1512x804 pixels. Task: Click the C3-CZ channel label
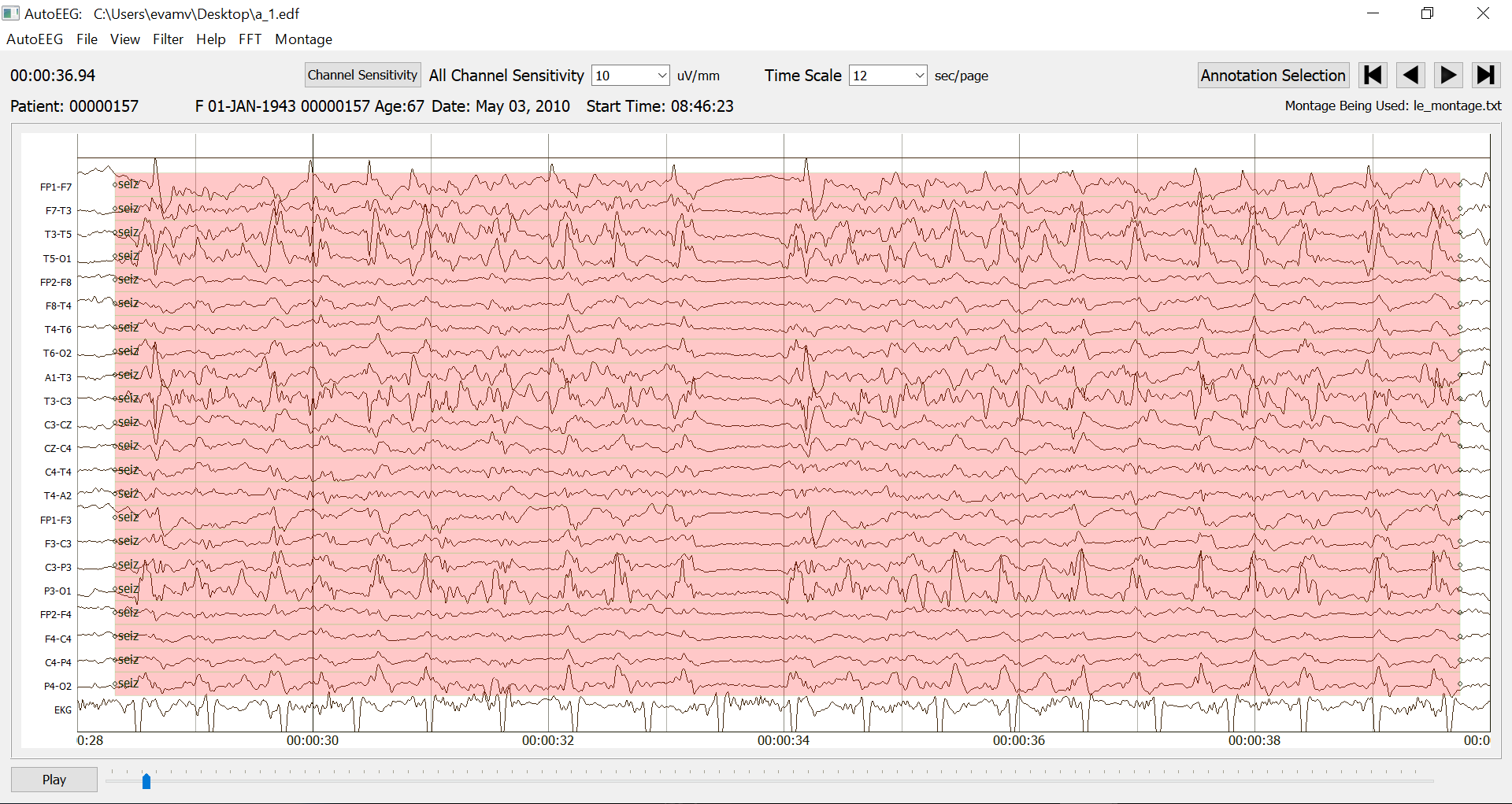pyautogui.click(x=58, y=425)
